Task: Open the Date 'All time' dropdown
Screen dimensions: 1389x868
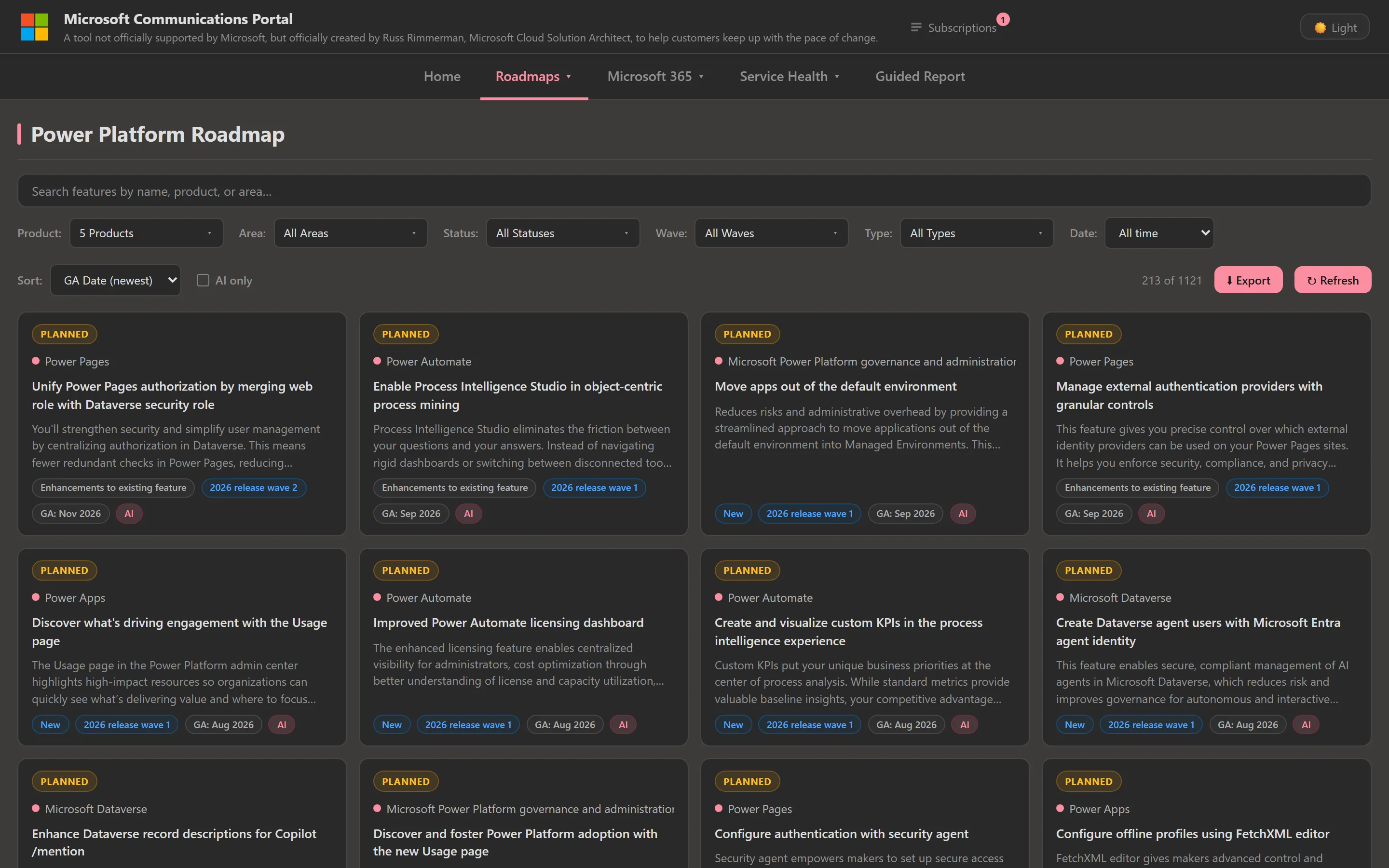Action: point(1159,233)
